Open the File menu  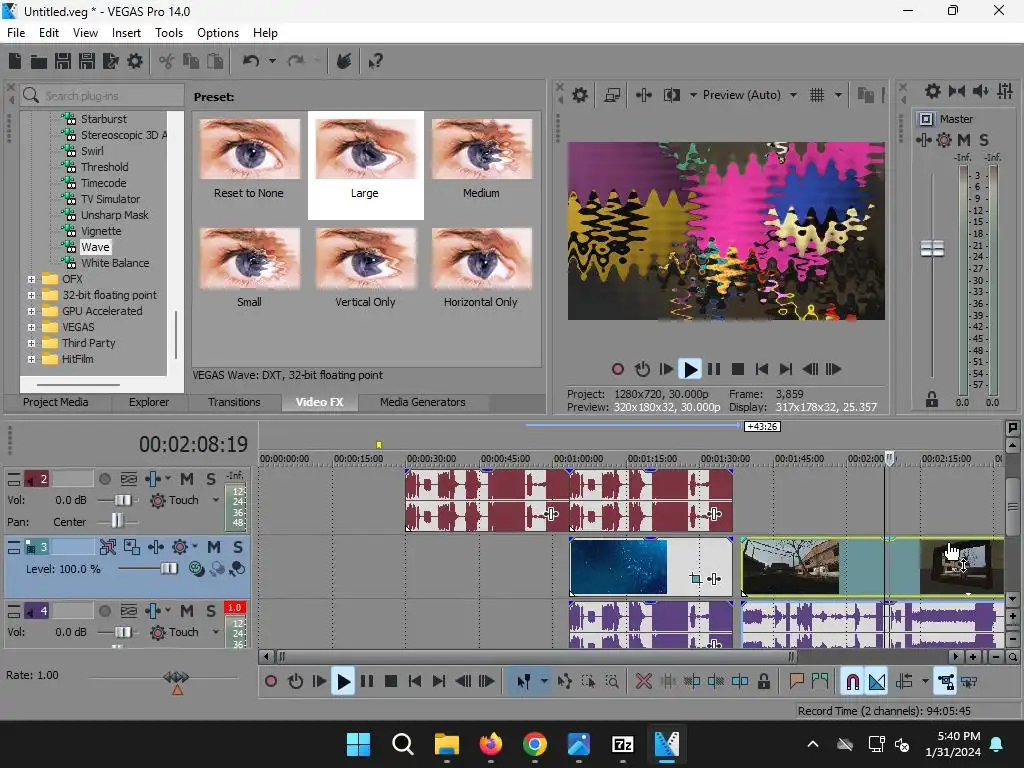tap(16, 33)
